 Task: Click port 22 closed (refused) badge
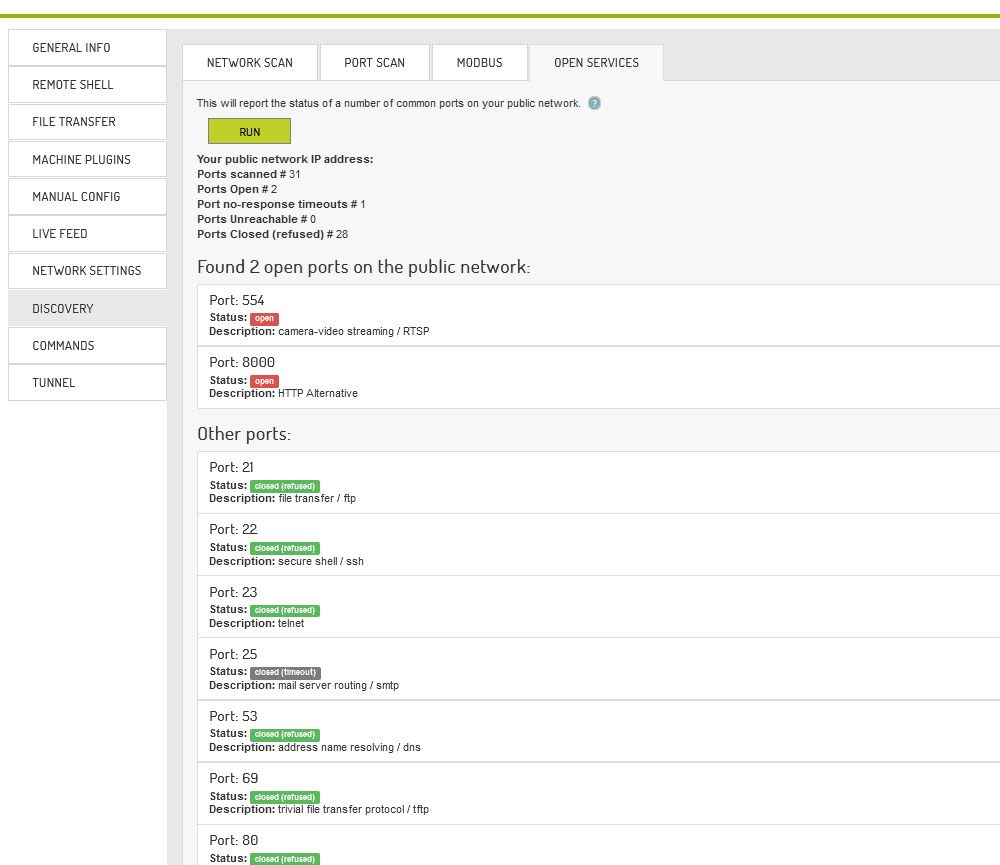285,548
